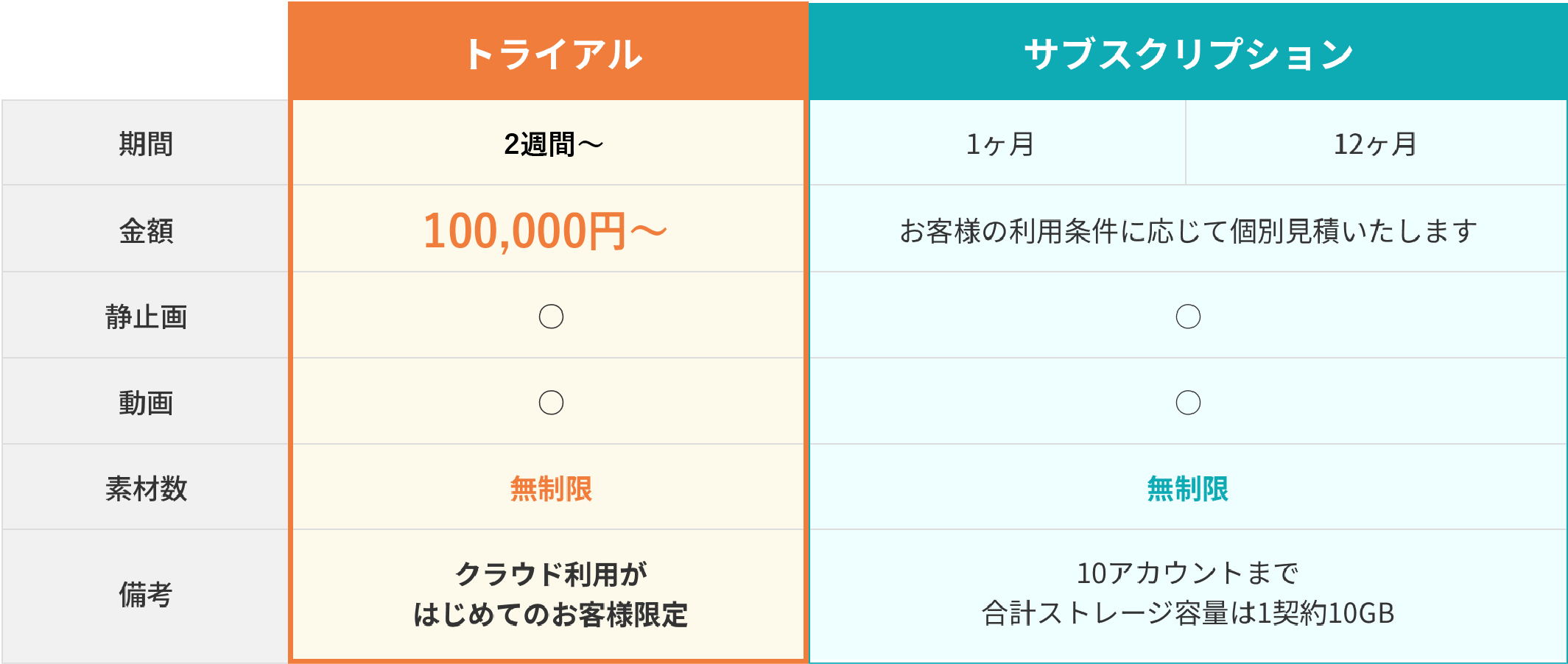Click the subscription 静止画 circle mark
The width and height of the screenshot is (1568, 664).
point(1188,317)
